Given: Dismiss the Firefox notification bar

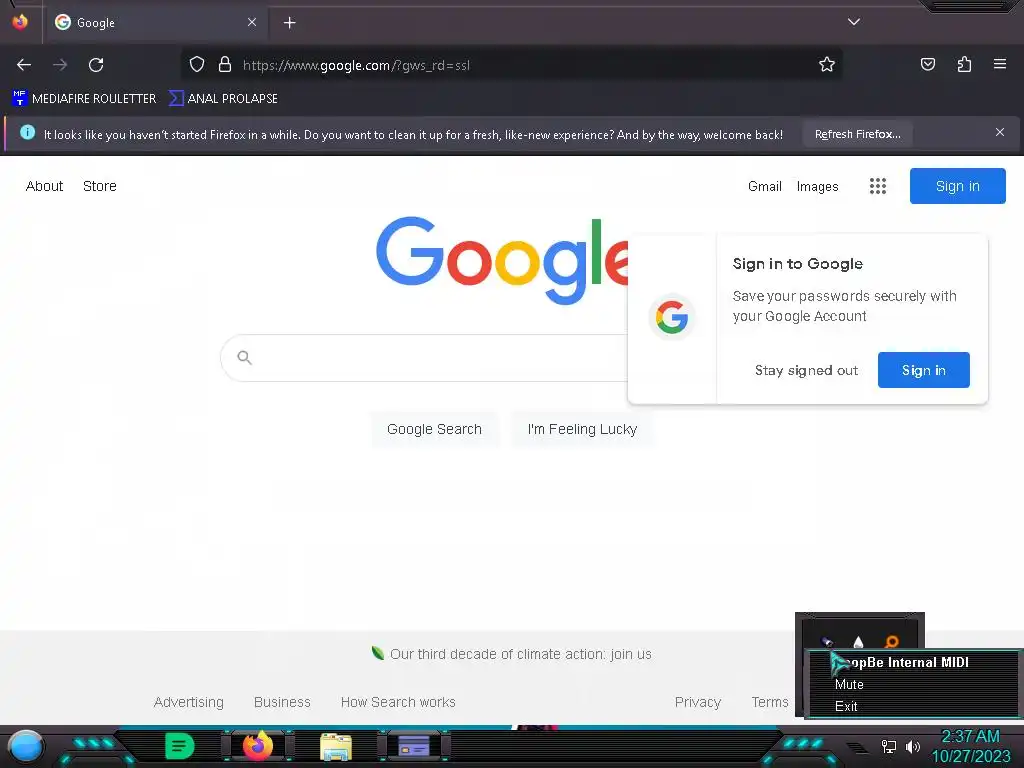Looking at the screenshot, I should pyautogui.click(x=1000, y=133).
